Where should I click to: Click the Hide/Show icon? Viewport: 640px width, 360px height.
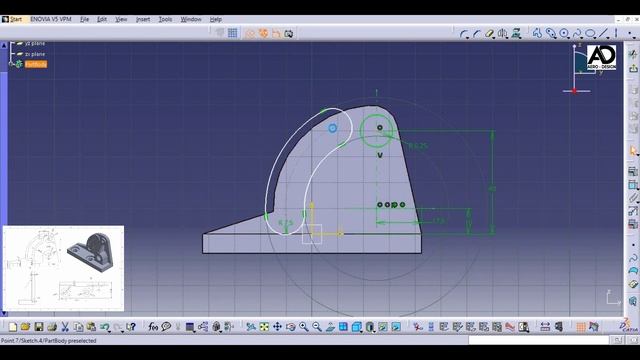click(383, 327)
